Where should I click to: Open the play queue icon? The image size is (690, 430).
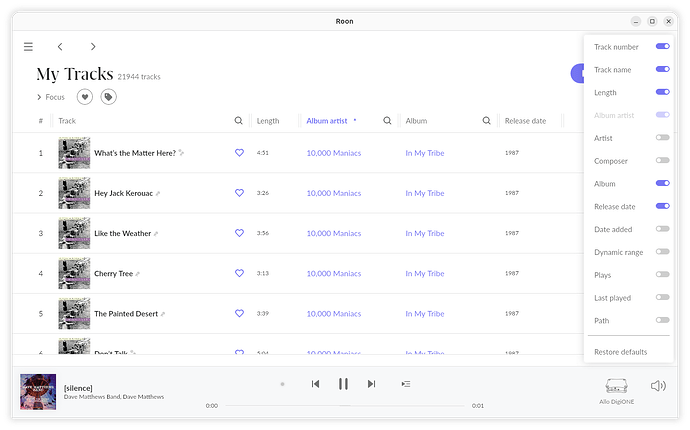405,384
